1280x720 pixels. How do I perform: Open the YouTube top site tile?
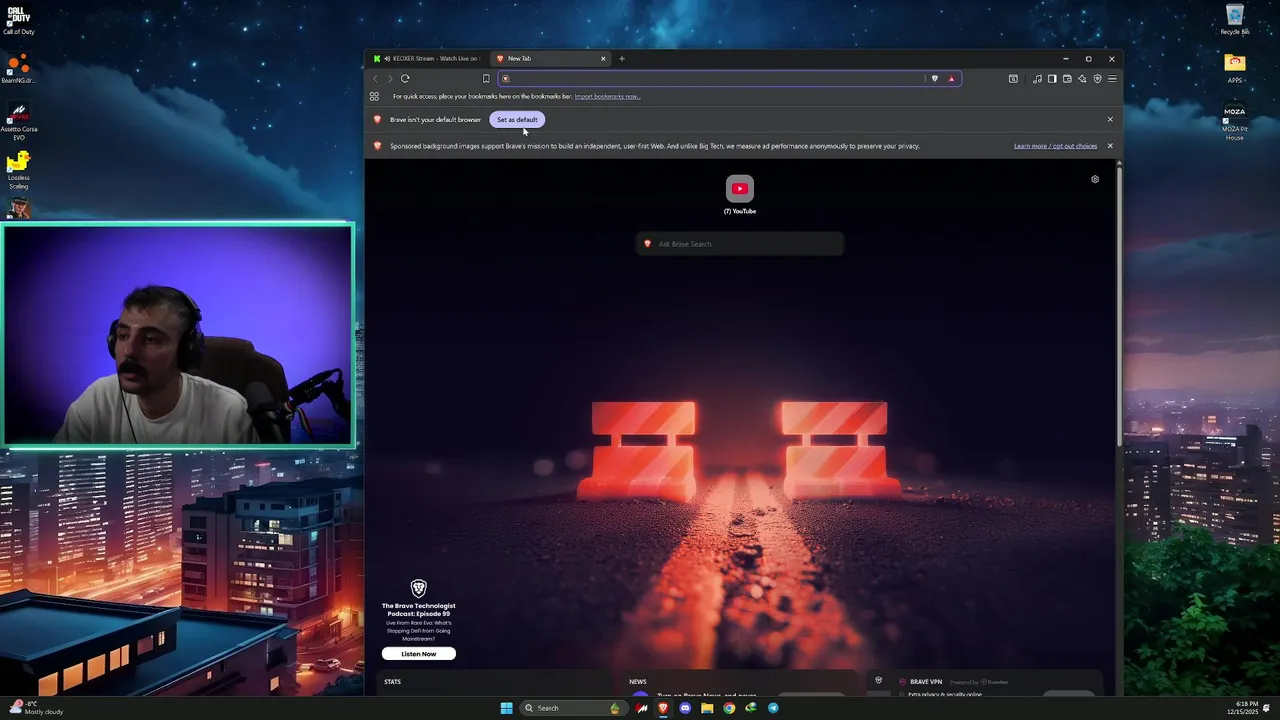740,194
